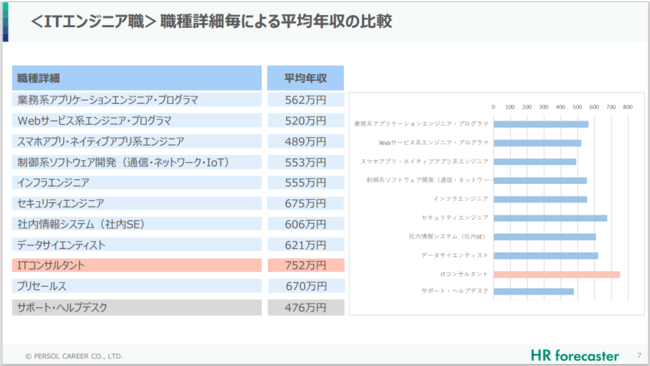Click the 800 axis label on chart
Screen dimensions: 650x366
[x=628, y=107]
